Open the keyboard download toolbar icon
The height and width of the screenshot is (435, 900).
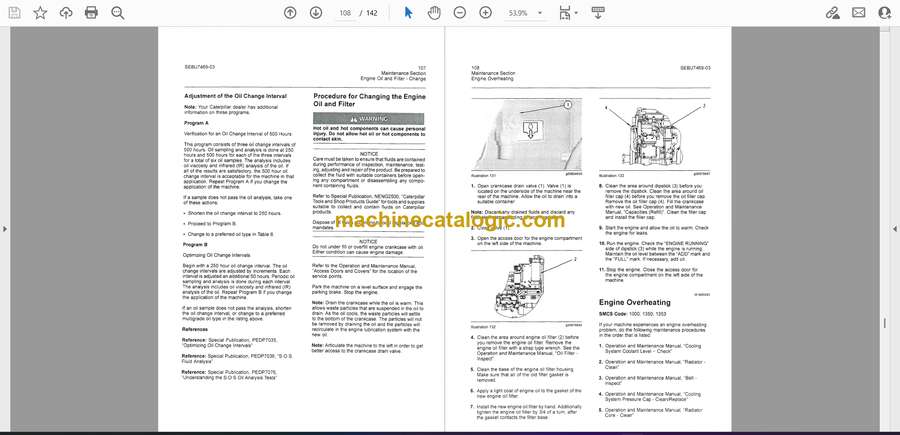[598, 13]
